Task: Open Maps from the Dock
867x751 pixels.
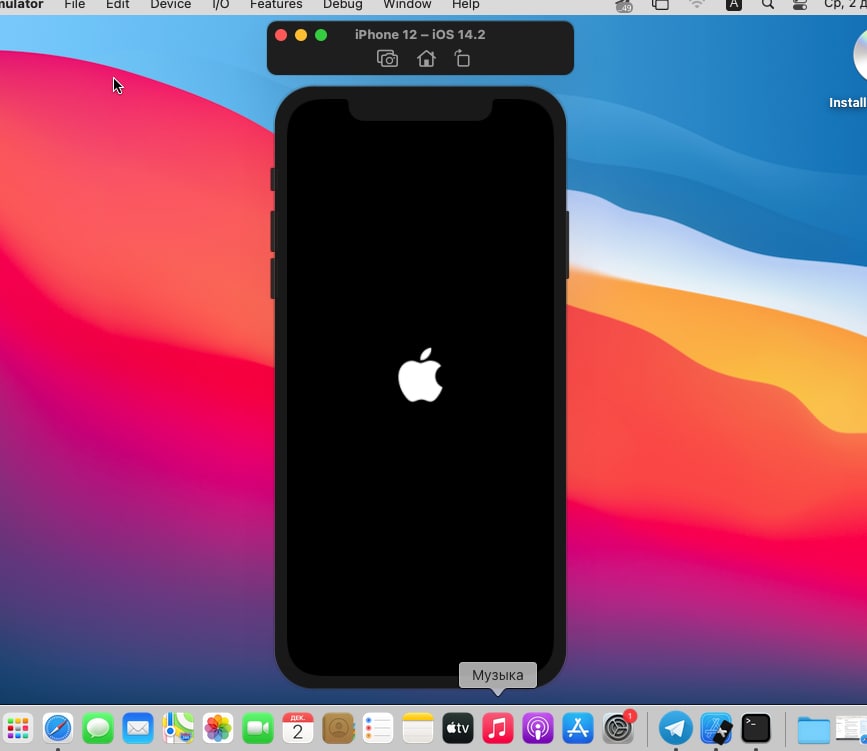Action: pyautogui.click(x=178, y=728)
